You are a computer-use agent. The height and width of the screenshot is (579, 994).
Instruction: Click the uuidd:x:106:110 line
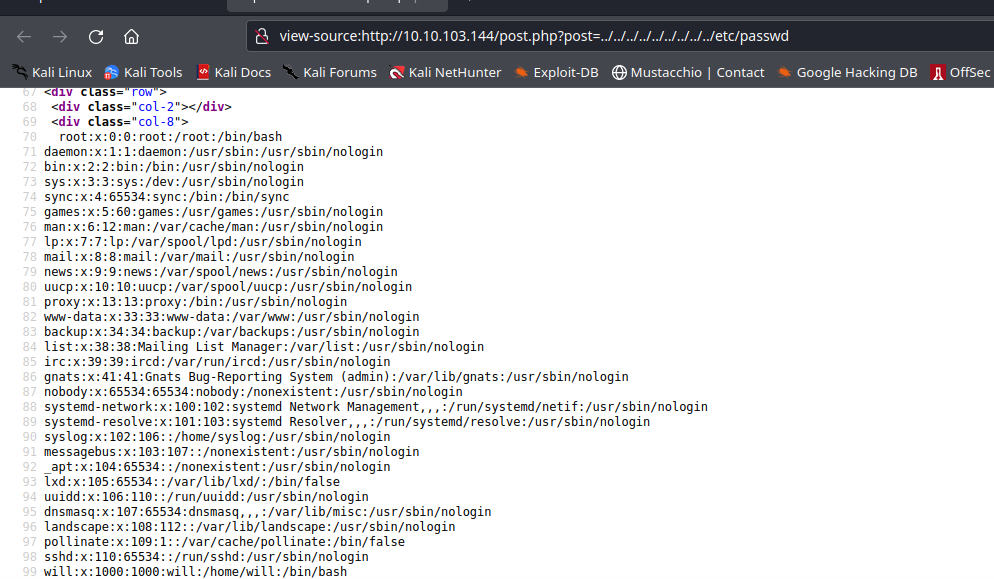tap(206, 497)
